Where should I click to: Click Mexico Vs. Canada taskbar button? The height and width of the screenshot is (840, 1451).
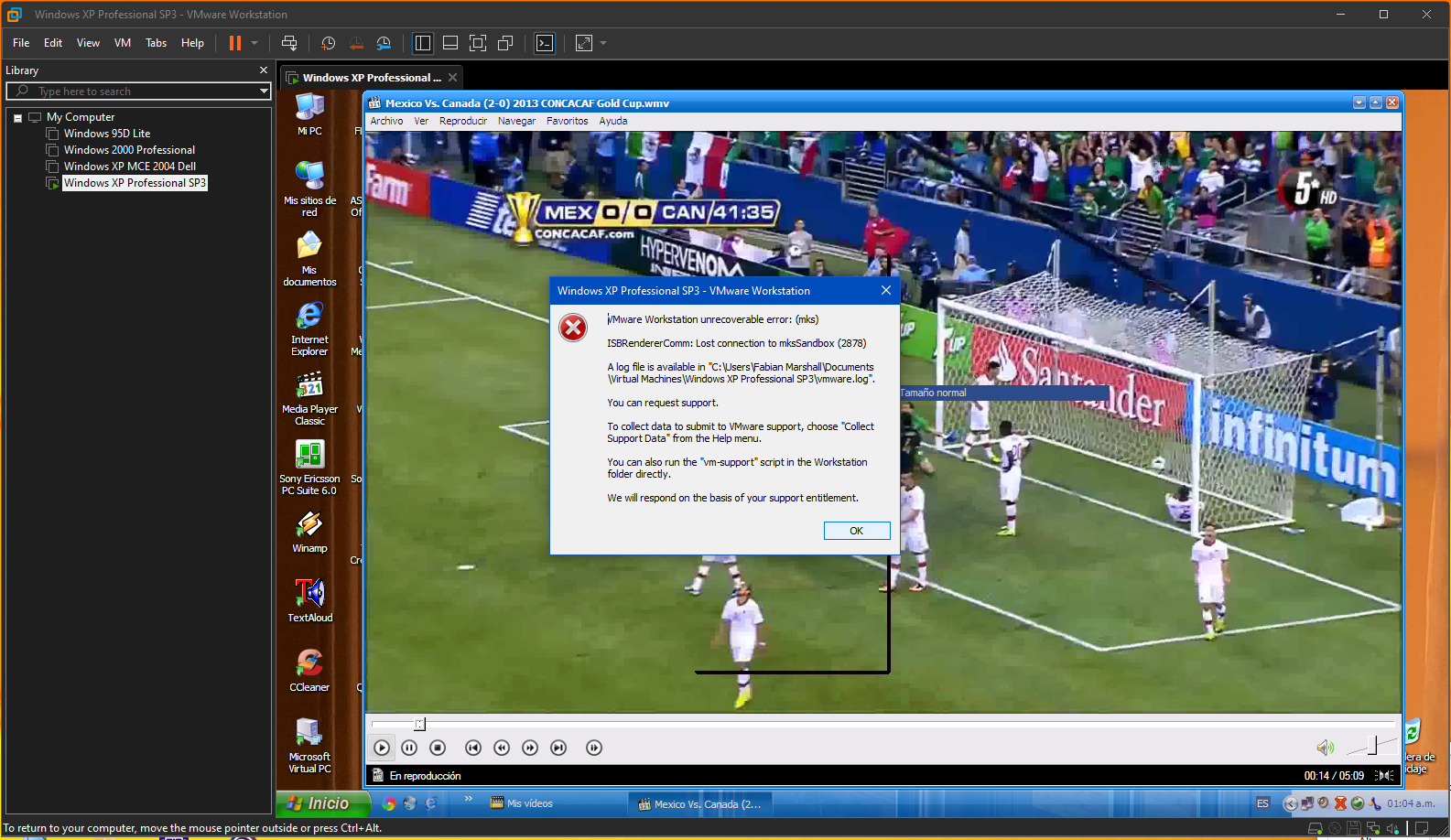click(700, 804)
